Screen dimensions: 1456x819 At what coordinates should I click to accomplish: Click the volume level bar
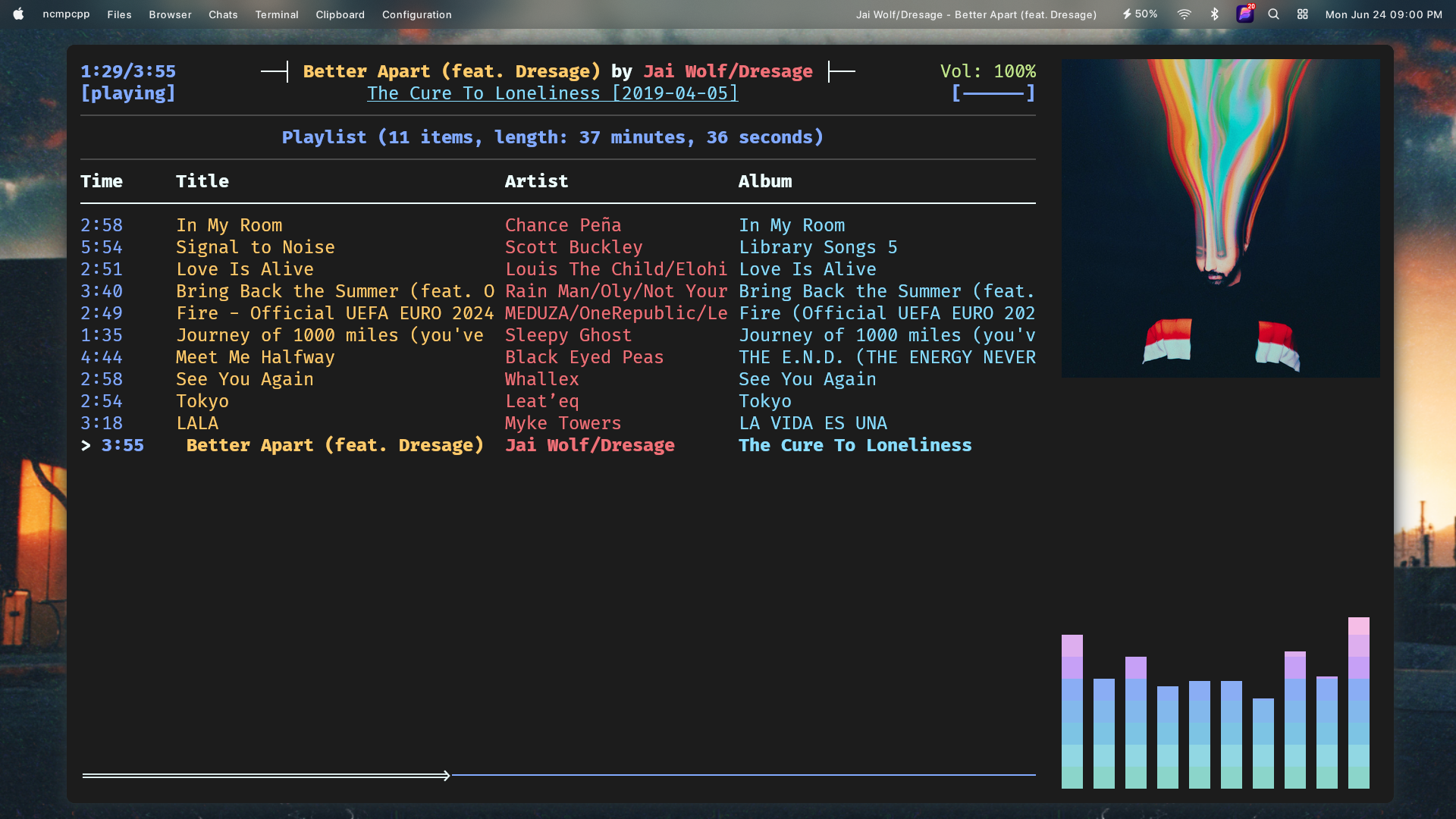coord(993,93)
